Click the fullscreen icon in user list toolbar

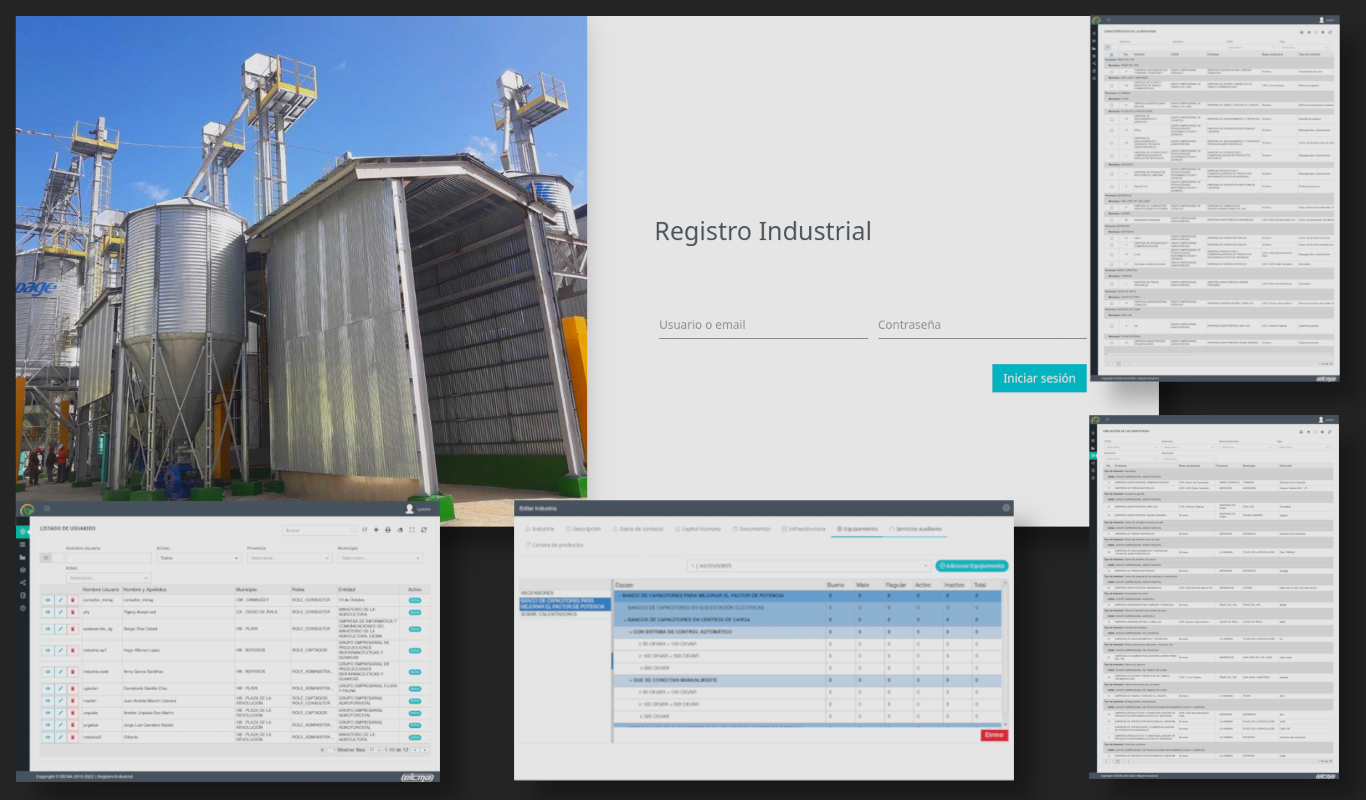(x=412, y=530)
